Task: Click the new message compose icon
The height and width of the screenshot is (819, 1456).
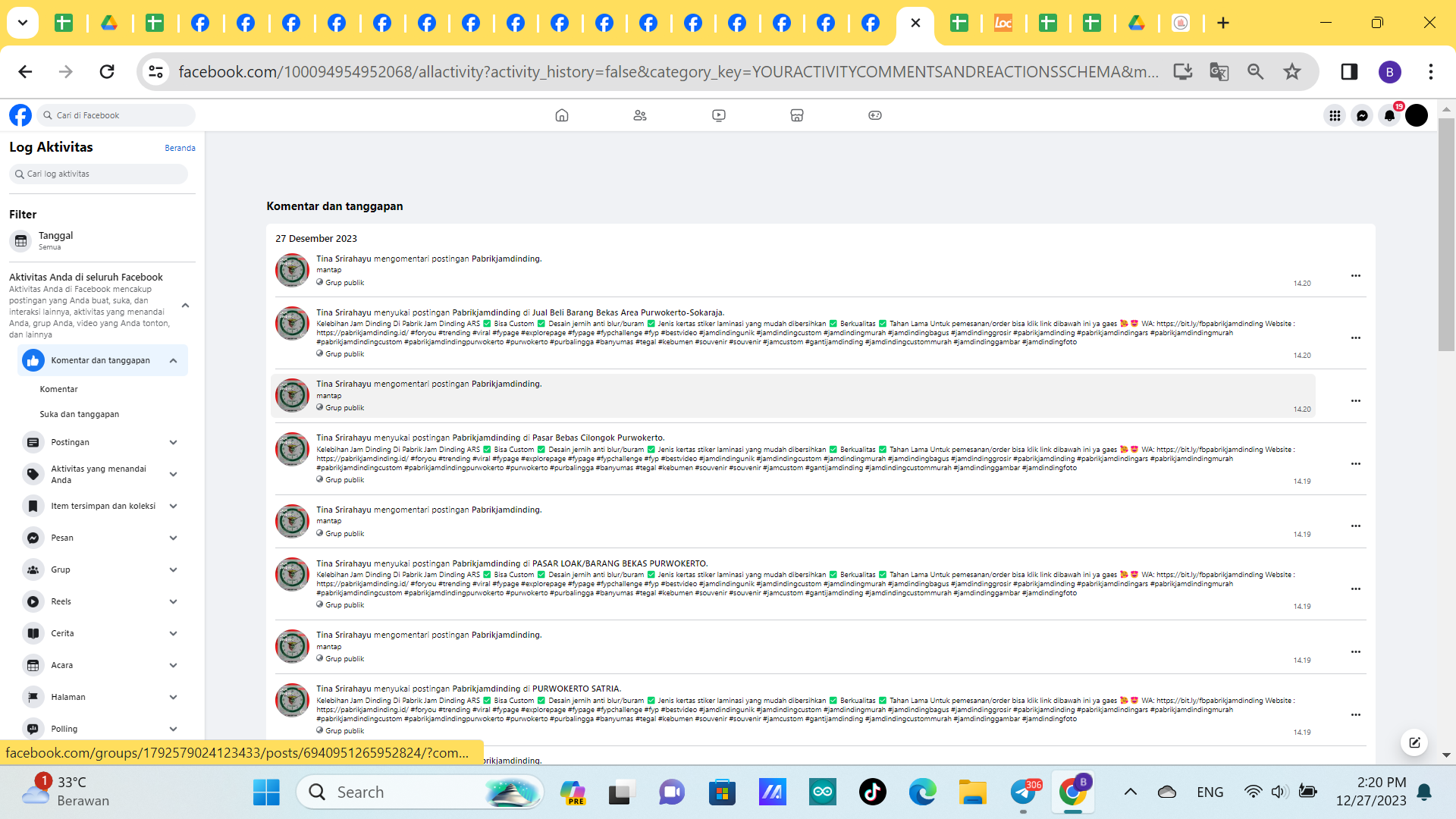Action: click(1414, 742)
